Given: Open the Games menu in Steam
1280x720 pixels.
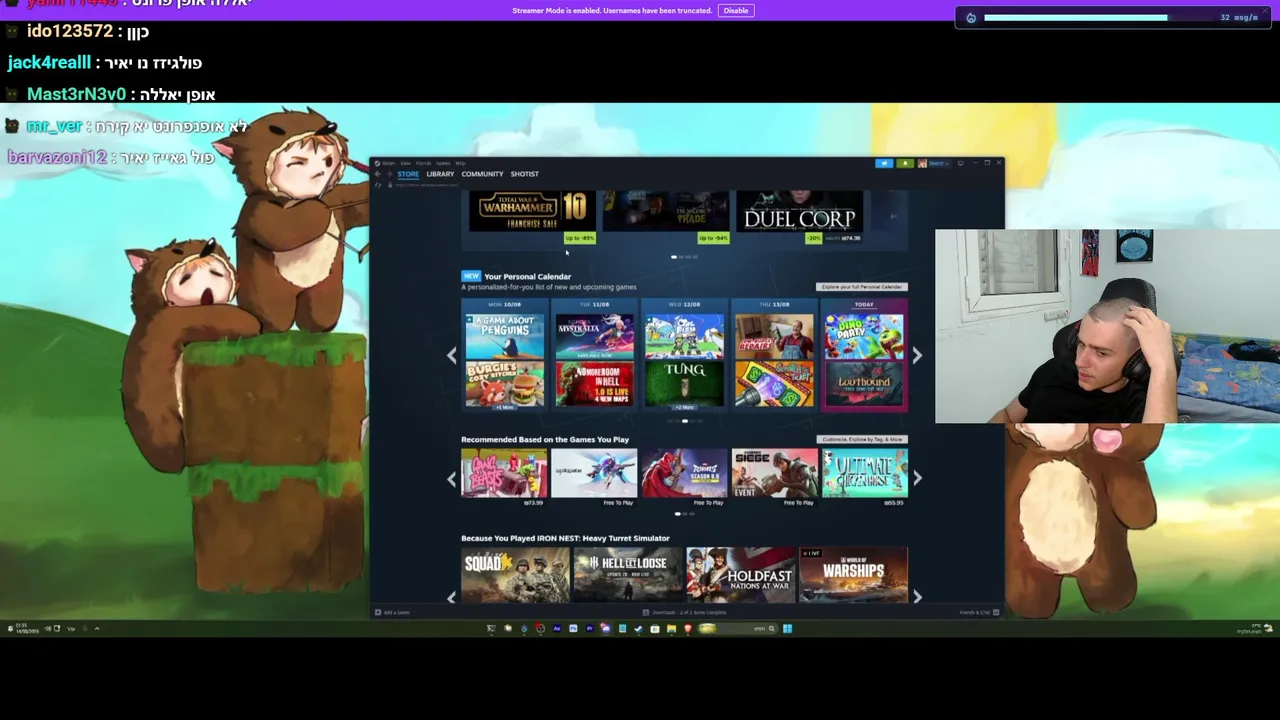Looking at the screenshot, I should pos(443,163).
